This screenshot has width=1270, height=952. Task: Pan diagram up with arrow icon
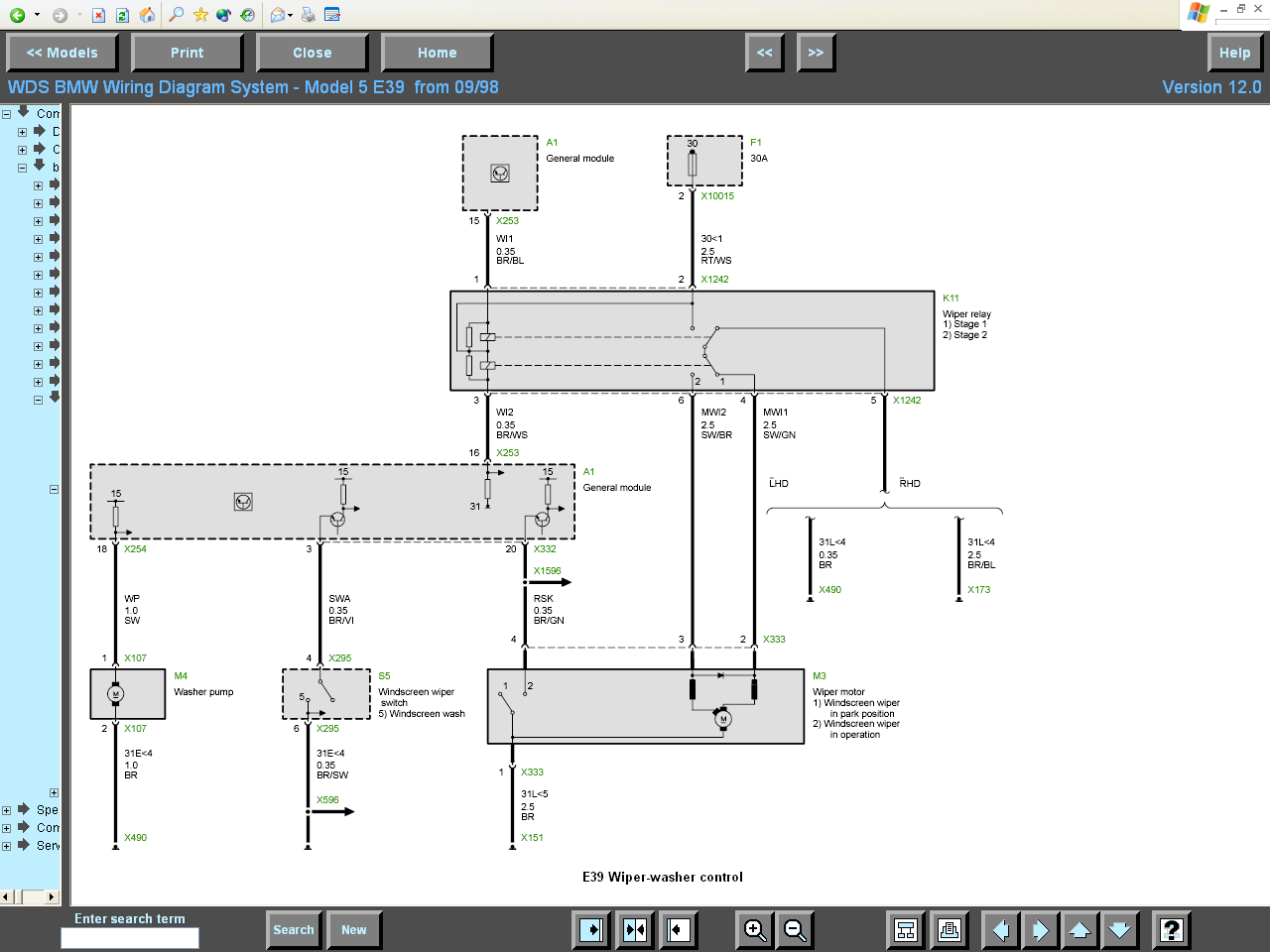[x=1079, y=930]
